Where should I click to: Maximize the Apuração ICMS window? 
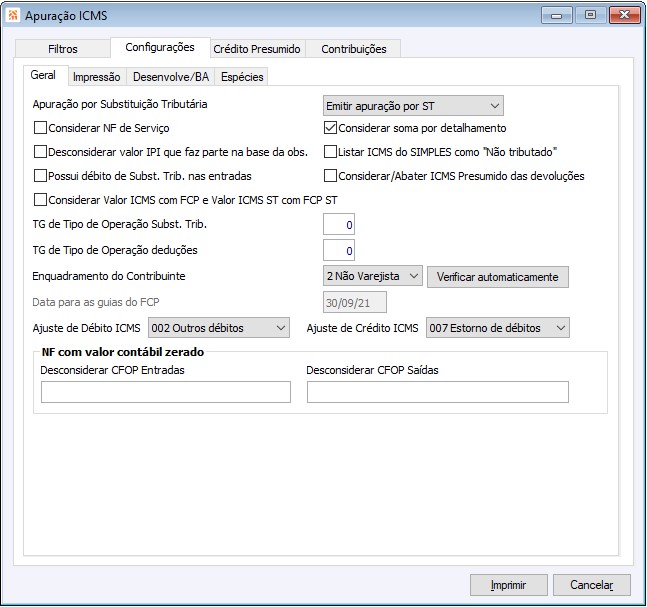[x=590, y=15]
